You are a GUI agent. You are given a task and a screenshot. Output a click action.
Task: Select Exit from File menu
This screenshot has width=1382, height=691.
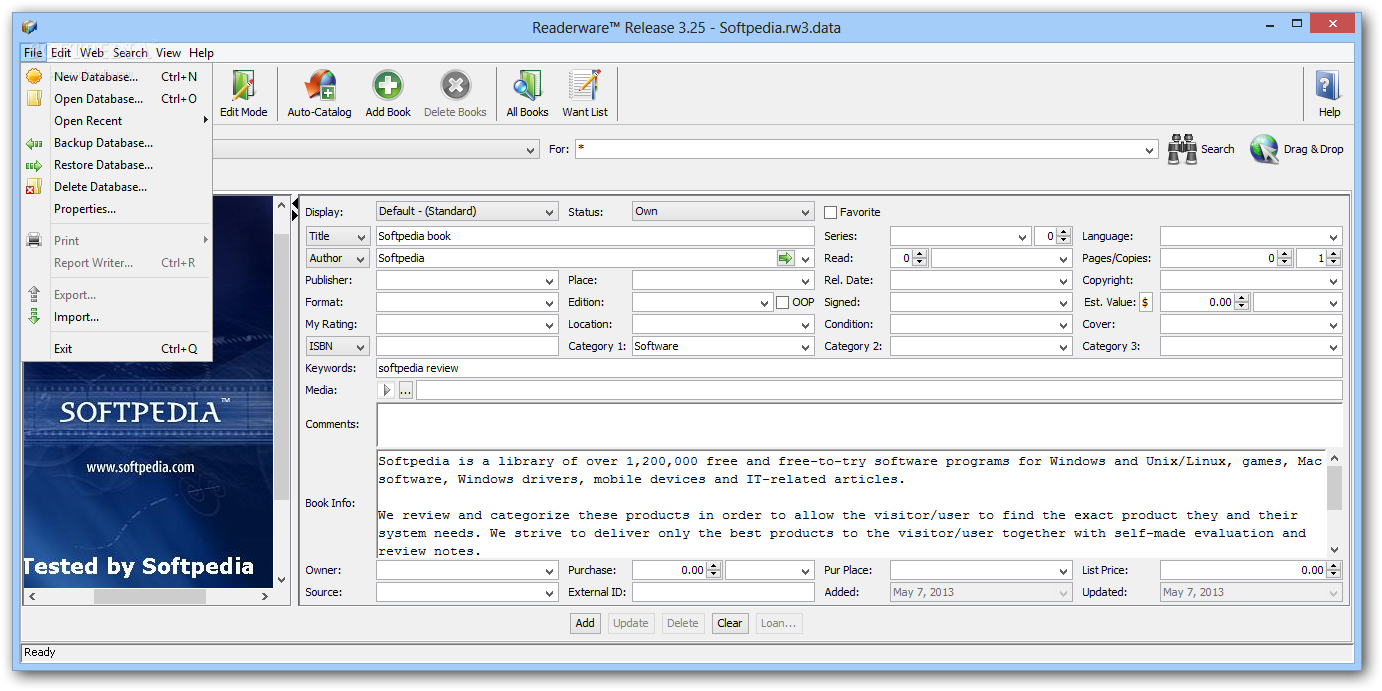coord(116,349)
